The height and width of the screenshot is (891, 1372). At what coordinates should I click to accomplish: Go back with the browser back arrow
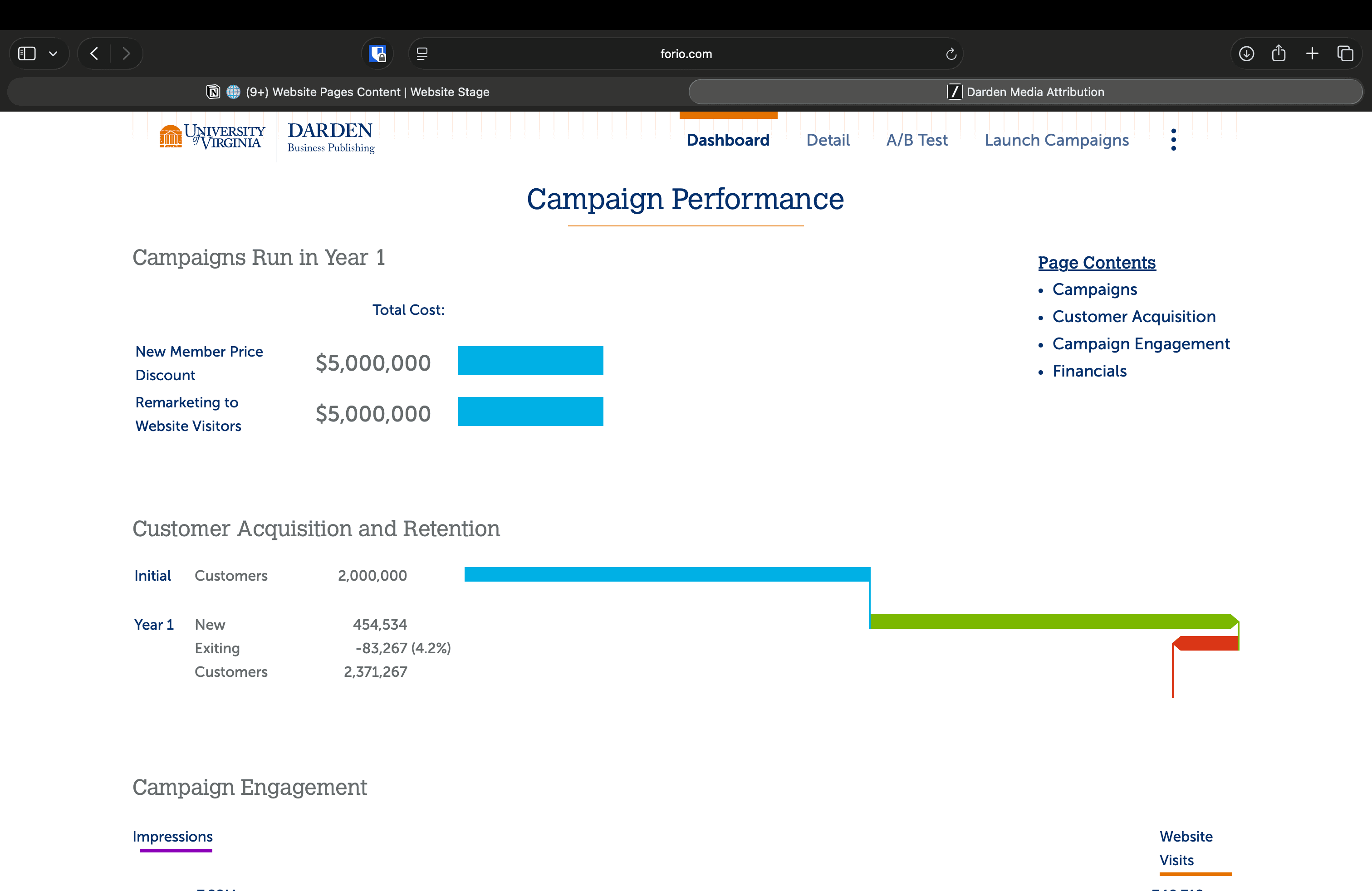[94, 54]
